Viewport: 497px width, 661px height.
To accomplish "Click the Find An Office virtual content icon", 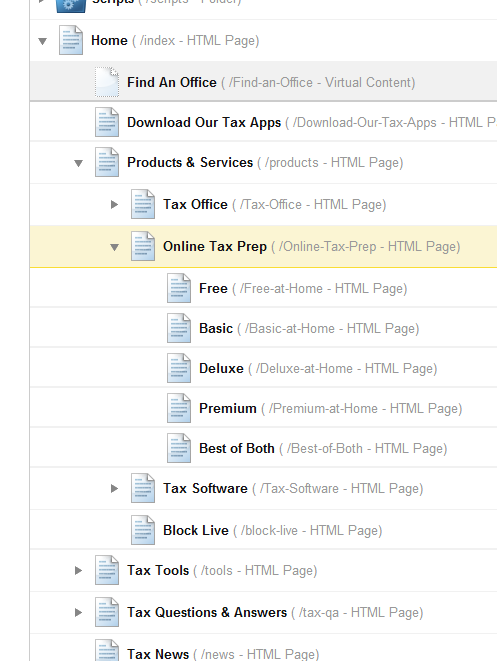I will pos(107,82).
